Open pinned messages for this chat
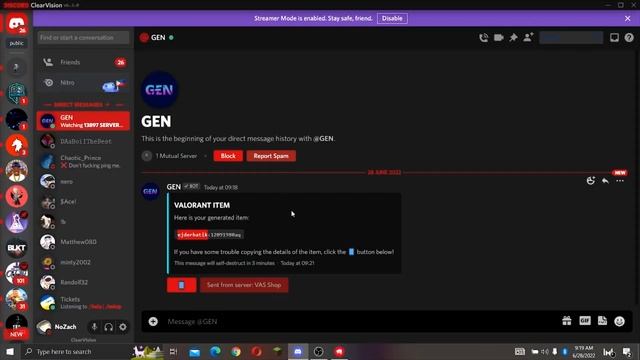The width and height of the screenshot is (640, 360). (x=513, y=38)
